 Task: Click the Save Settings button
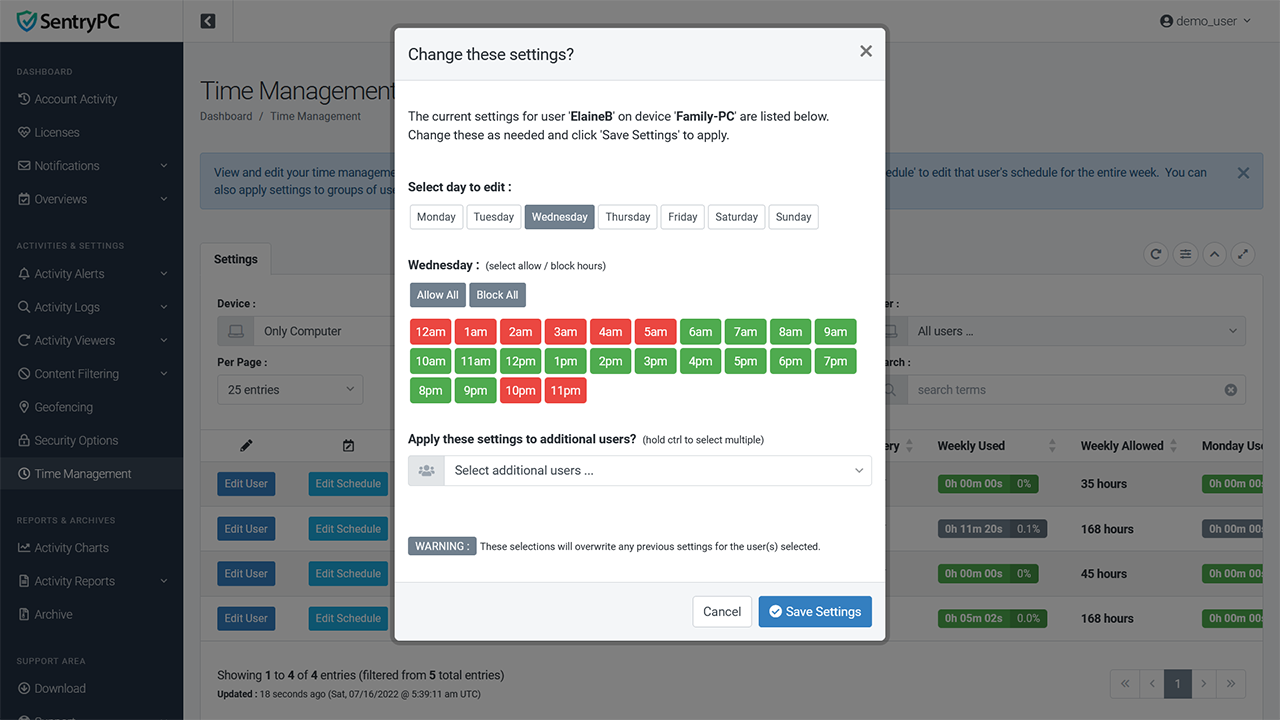click(x=815, y=612)
